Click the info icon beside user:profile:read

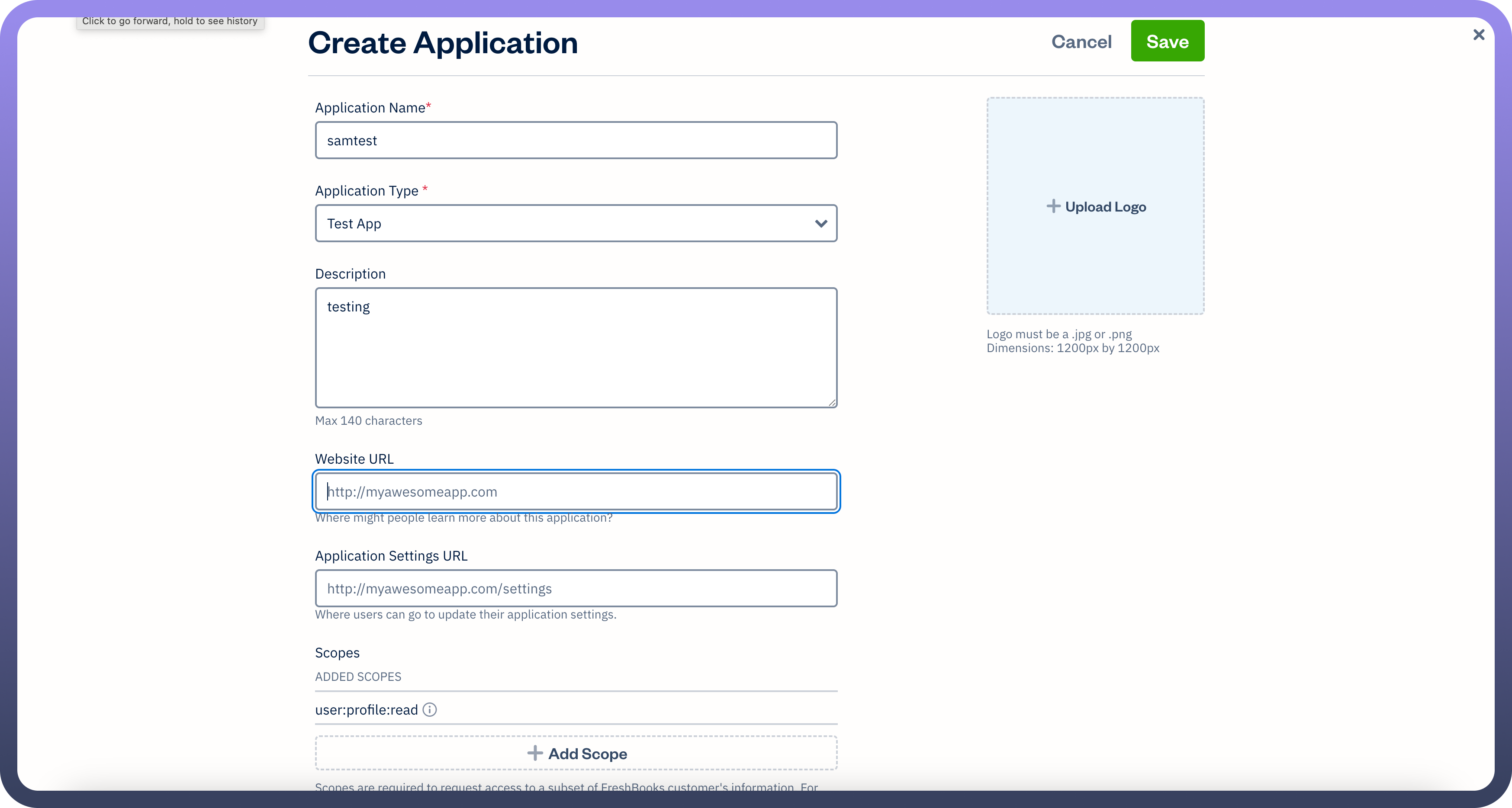tap(430, 709)
